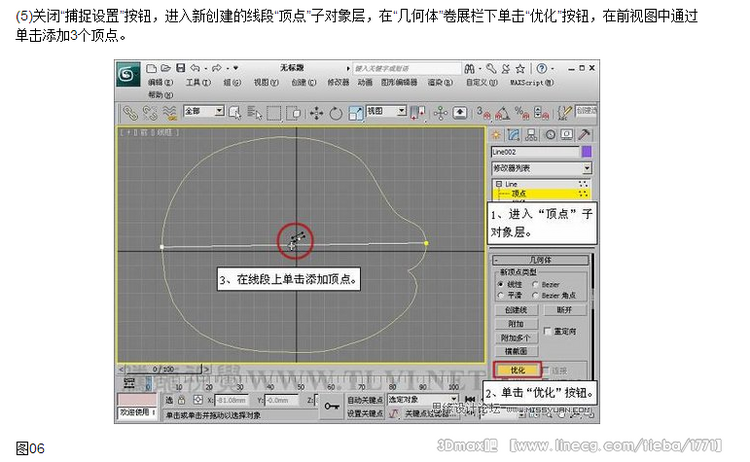Open the 创建(C) menu
The width and height of the screenshot is (750, 462).
tap(304, 83)
